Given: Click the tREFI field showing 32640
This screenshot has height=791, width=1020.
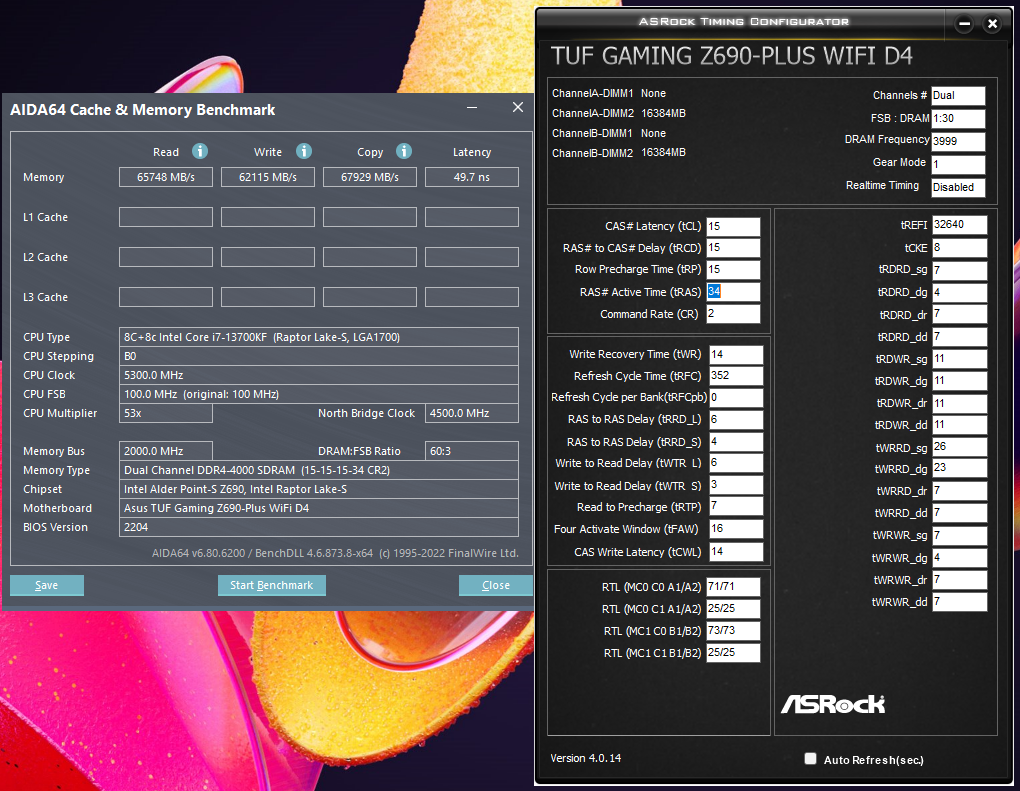Looking at the screenshot, I should click(960, 225).
